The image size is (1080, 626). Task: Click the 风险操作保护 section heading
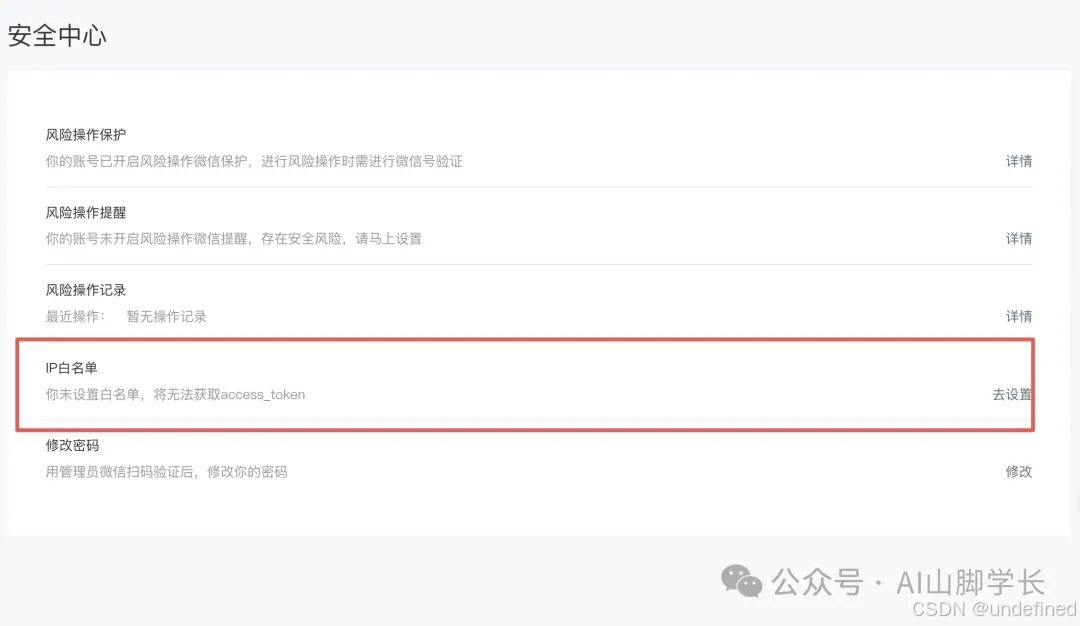87,134
